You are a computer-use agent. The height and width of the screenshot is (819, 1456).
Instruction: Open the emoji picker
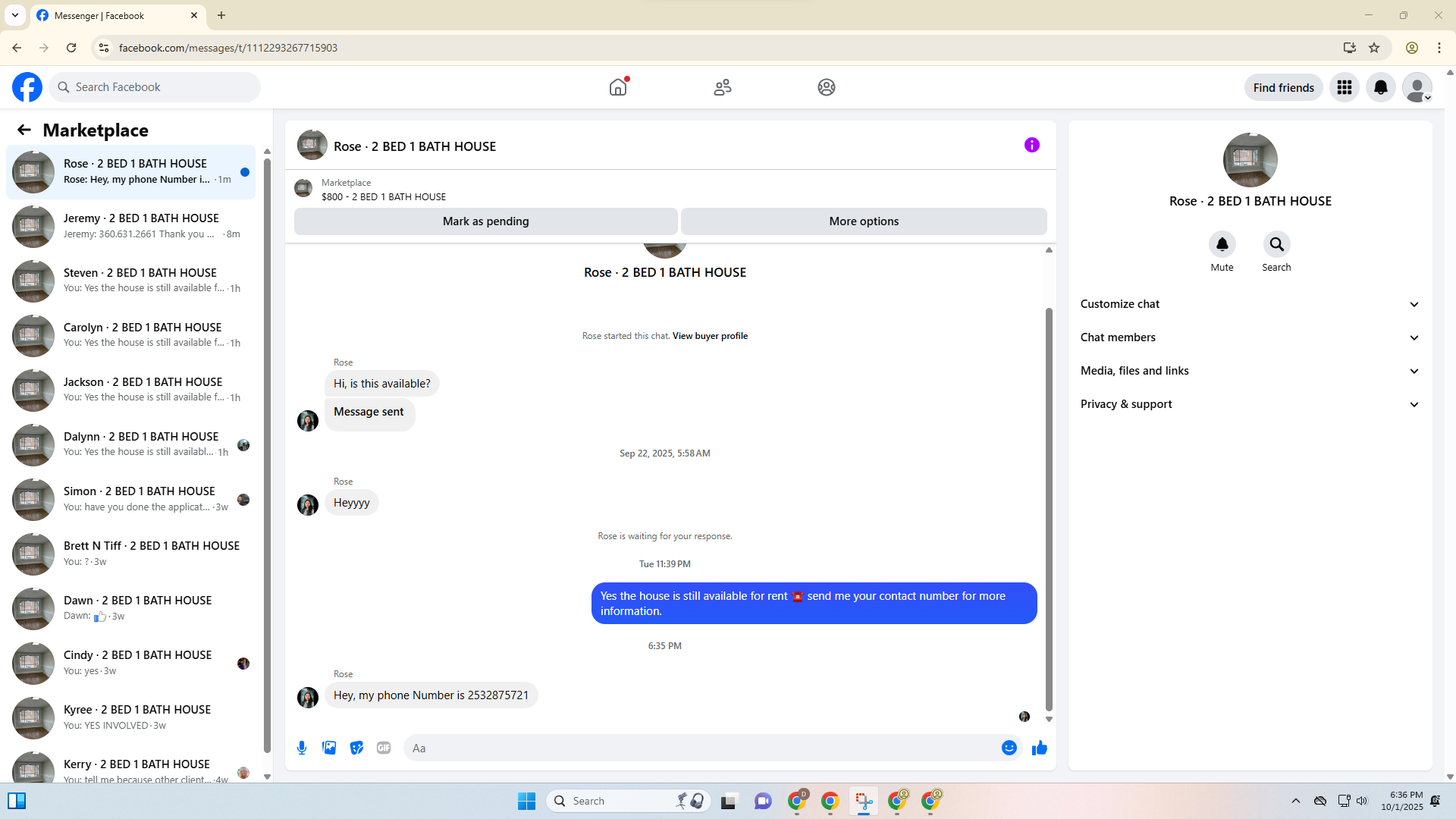coord(1009,748)
